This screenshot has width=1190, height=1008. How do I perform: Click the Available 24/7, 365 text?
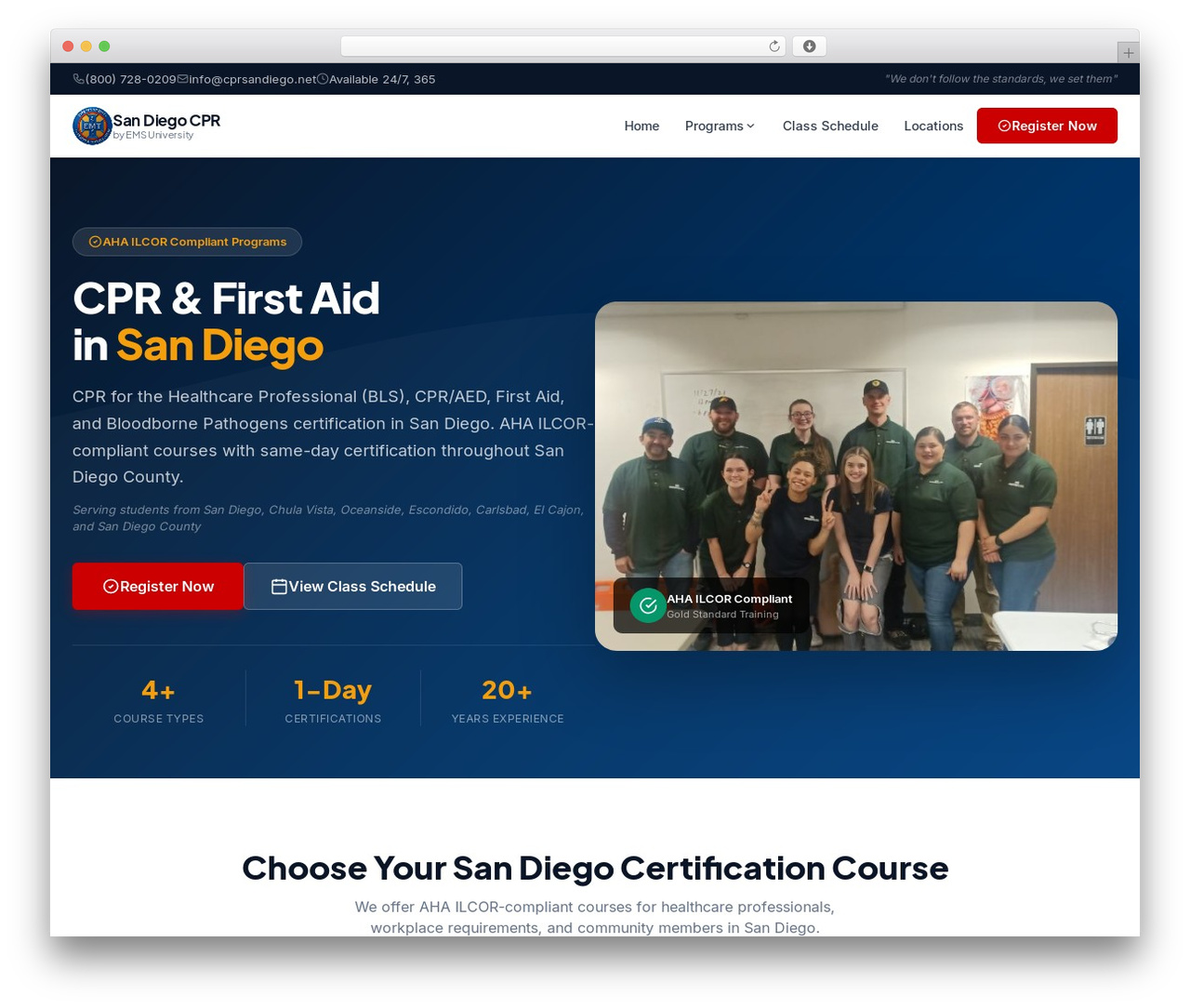point(382,79)
